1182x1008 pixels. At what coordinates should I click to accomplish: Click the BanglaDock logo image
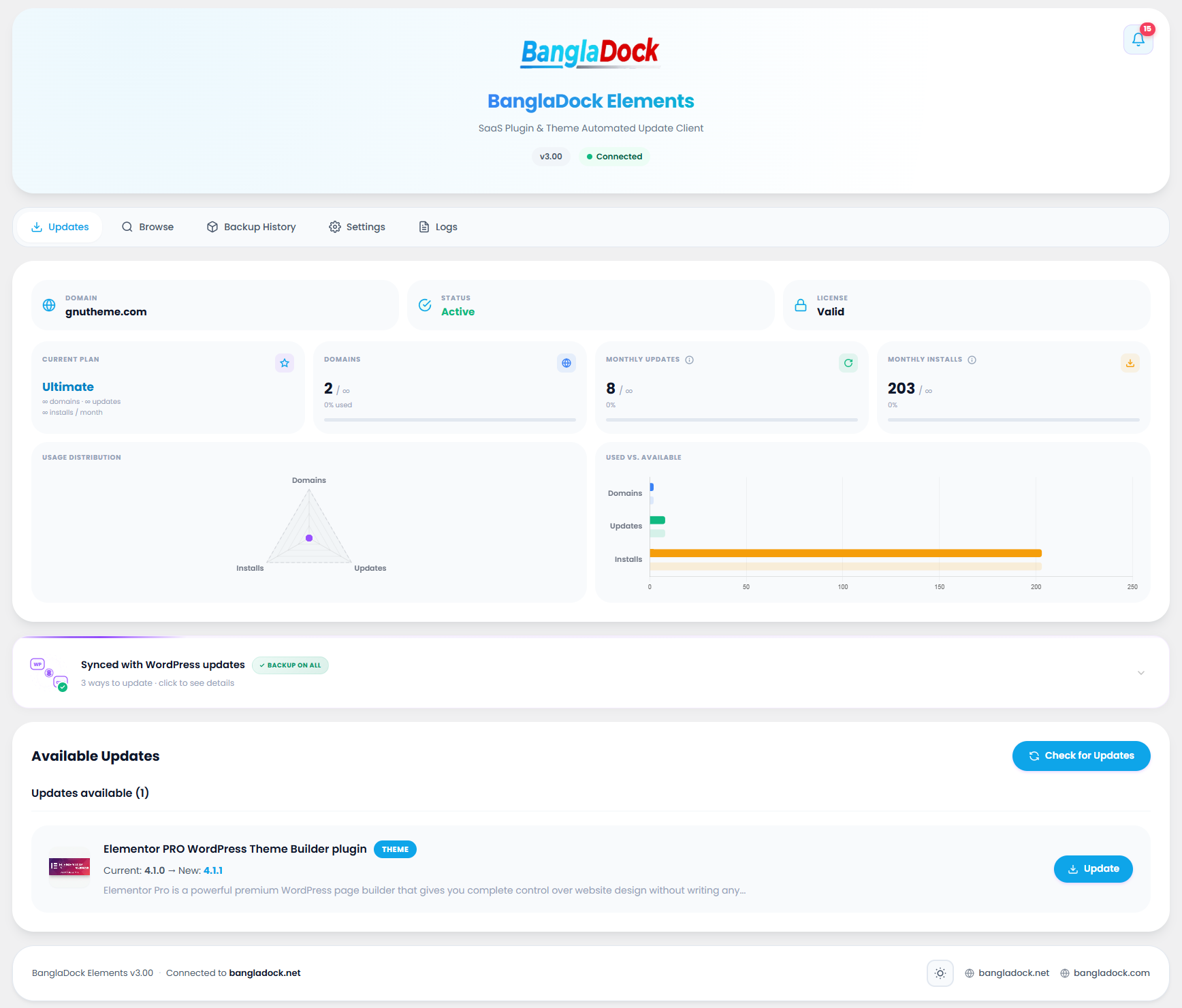590,52
